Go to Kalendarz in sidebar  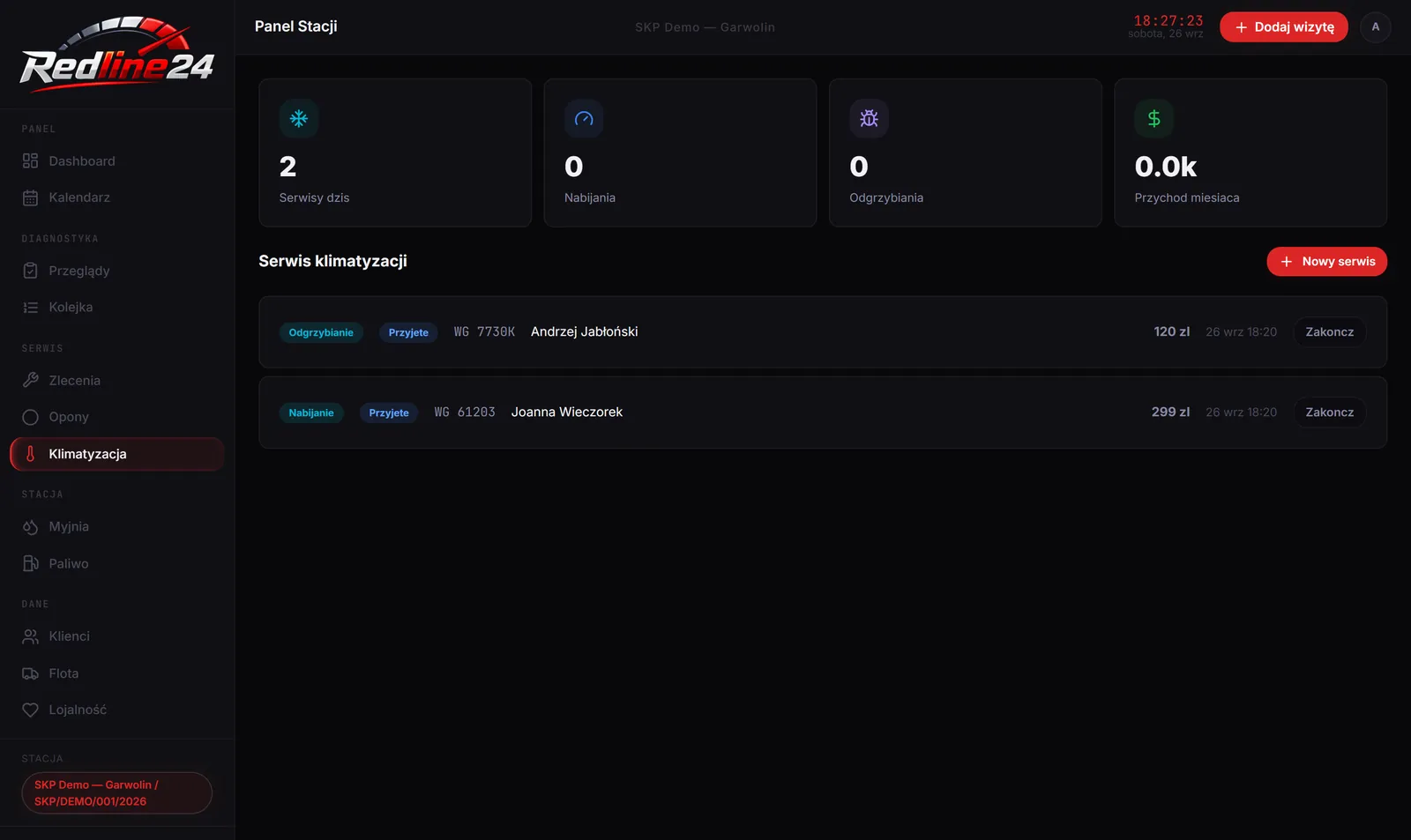[x=117, y=197]
